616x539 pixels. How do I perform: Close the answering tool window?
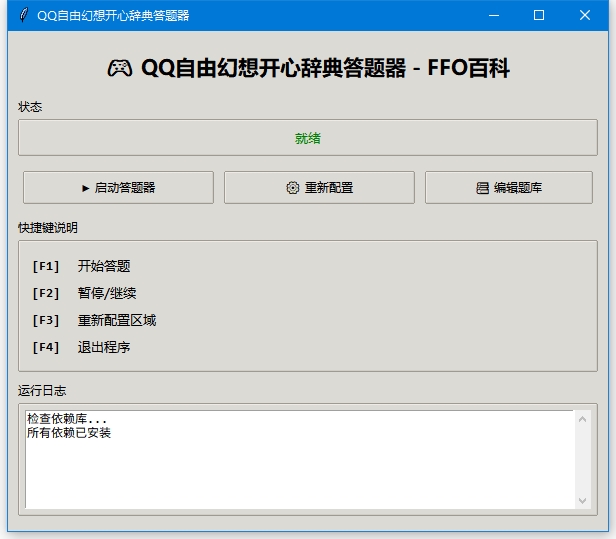(x=585, y=15)
